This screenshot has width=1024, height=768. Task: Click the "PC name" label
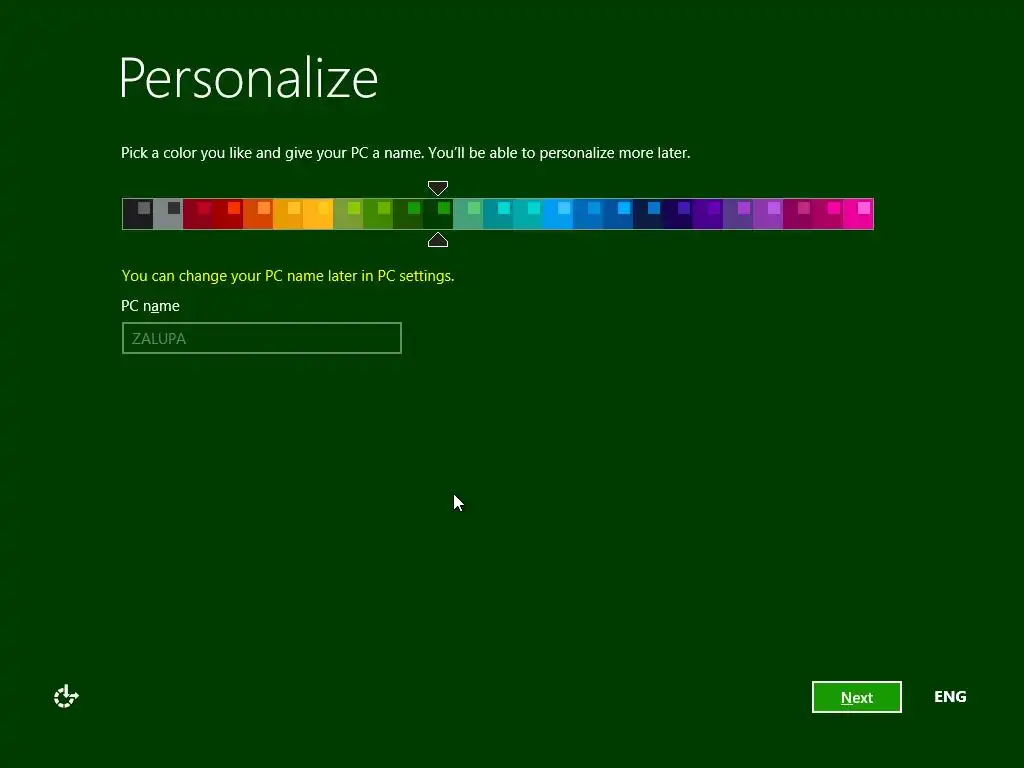pos(150,306)
